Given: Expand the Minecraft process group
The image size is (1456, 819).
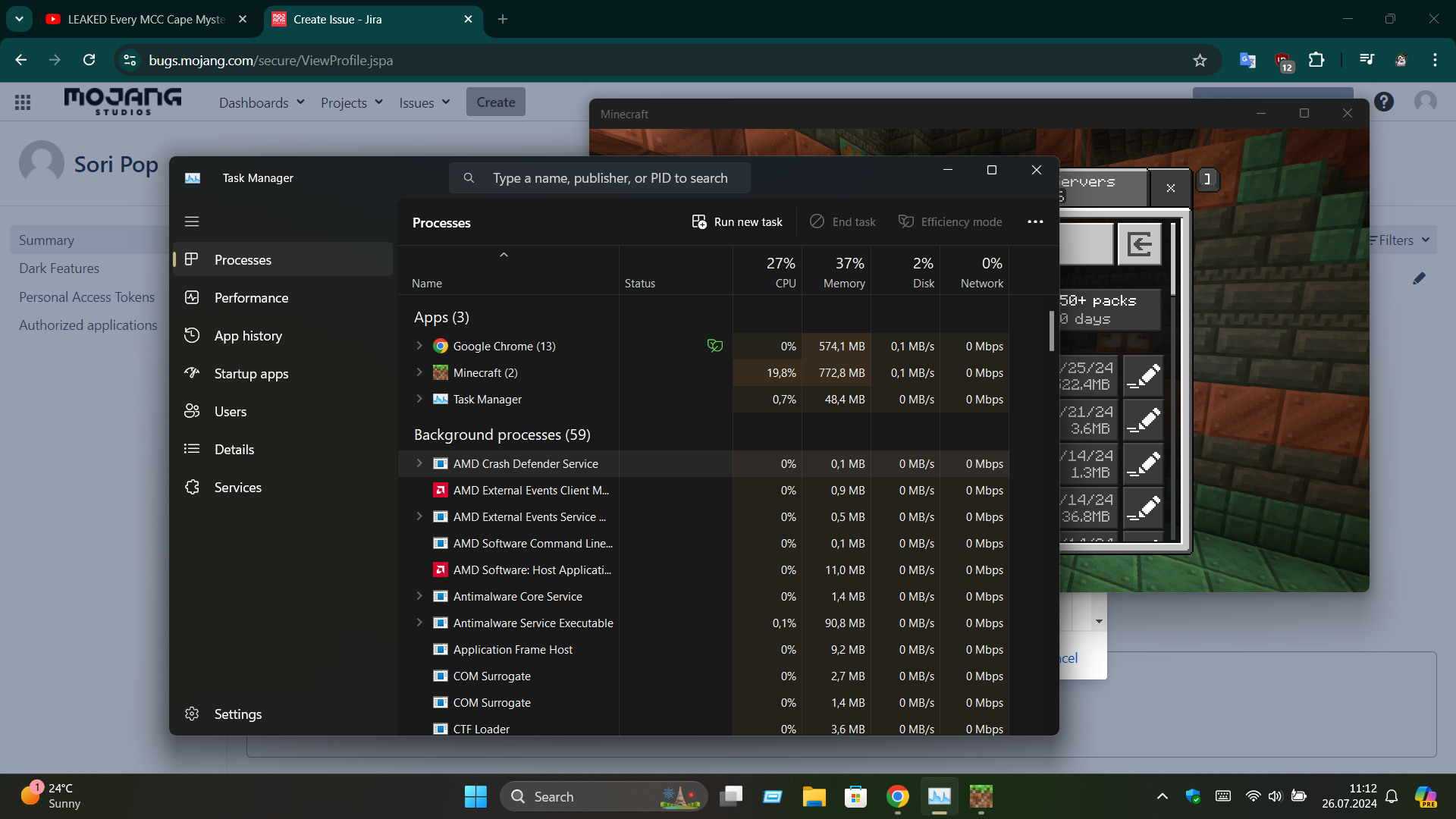Looking at the screenshot, I should 419,372.
